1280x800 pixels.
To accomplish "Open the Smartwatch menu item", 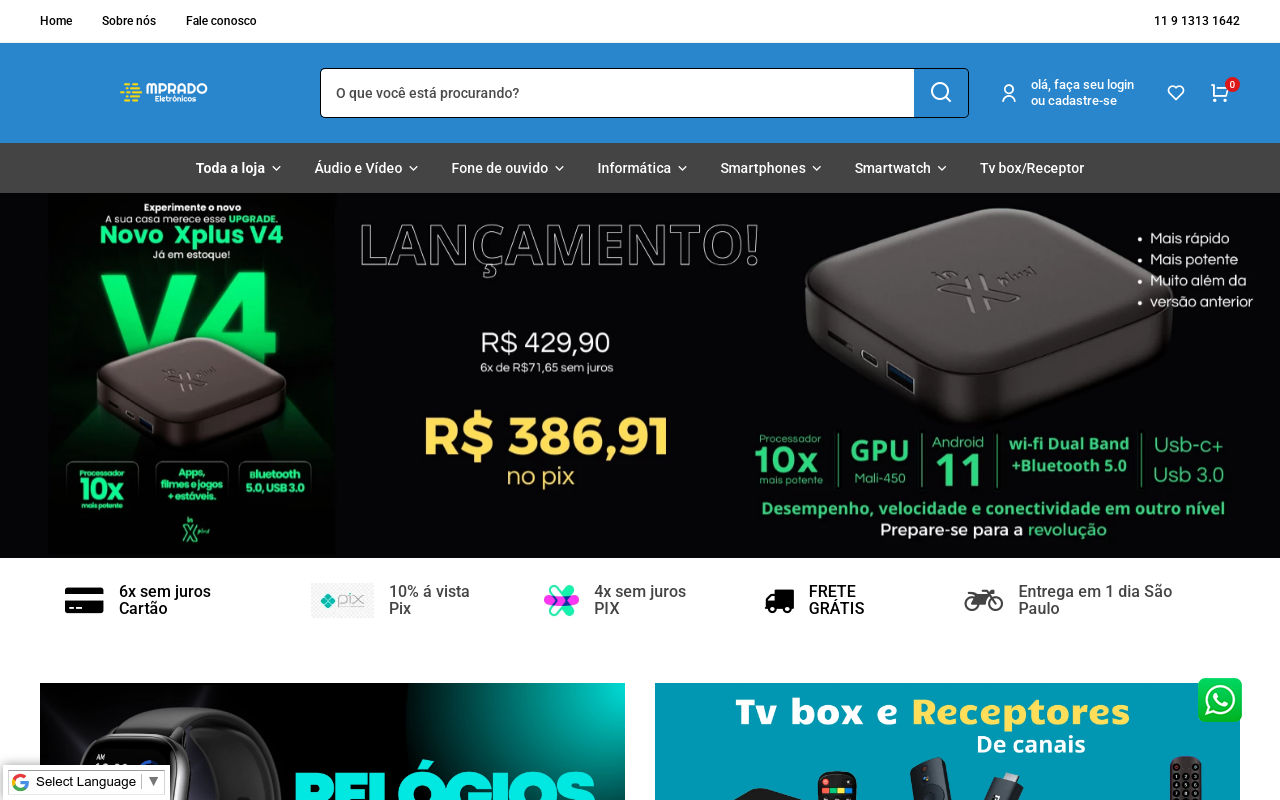I will 900,168.
